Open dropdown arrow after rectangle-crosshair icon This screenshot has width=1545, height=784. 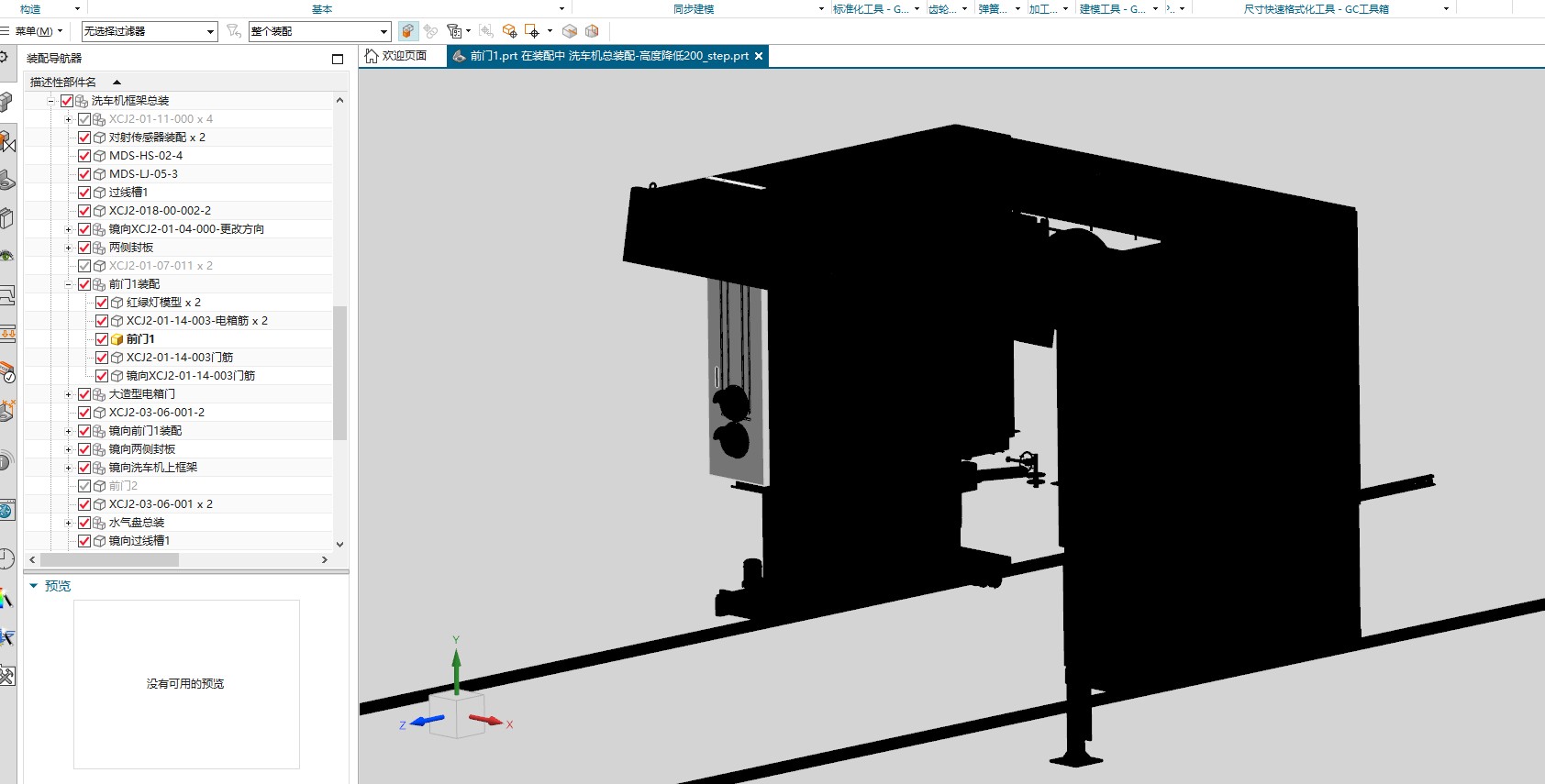tap(550, 31)
